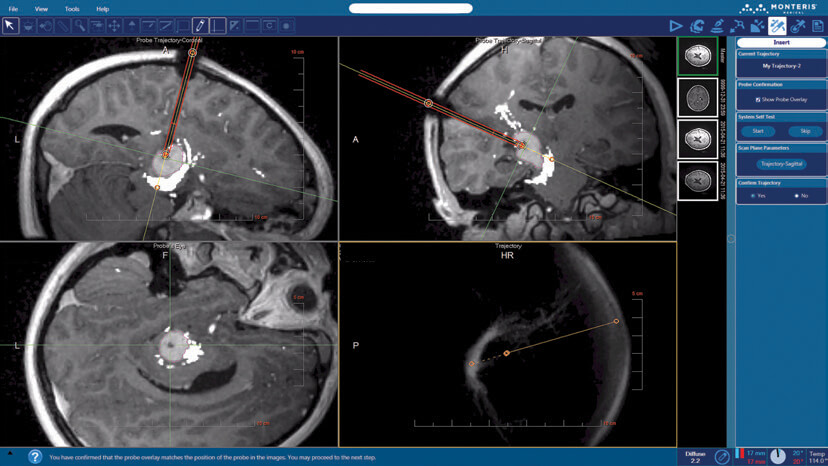
Task: Click the Start self test button
Action: coord(758,131)
